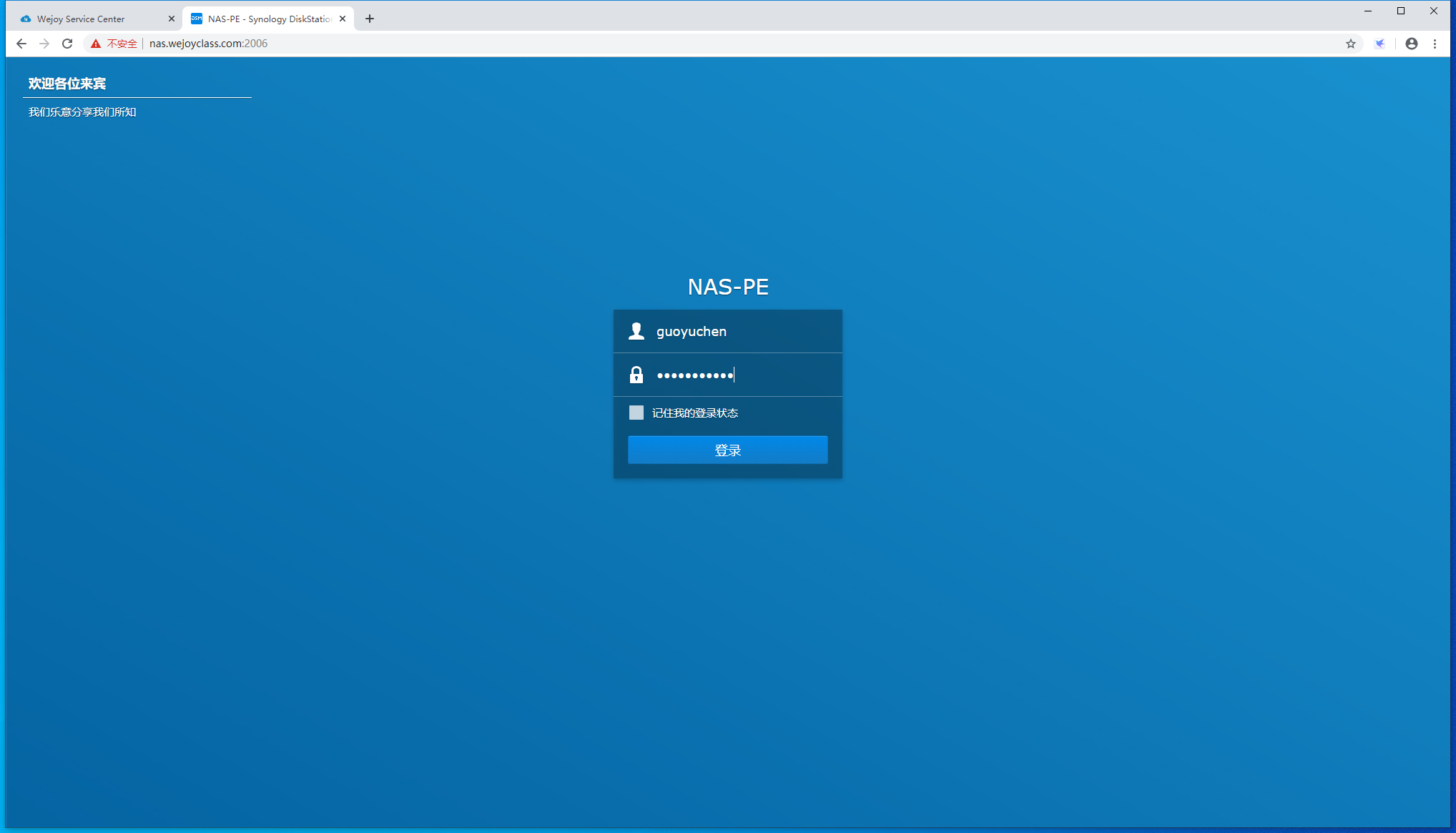
Task: Click the 登录 login button
Action: click(727, 450)
